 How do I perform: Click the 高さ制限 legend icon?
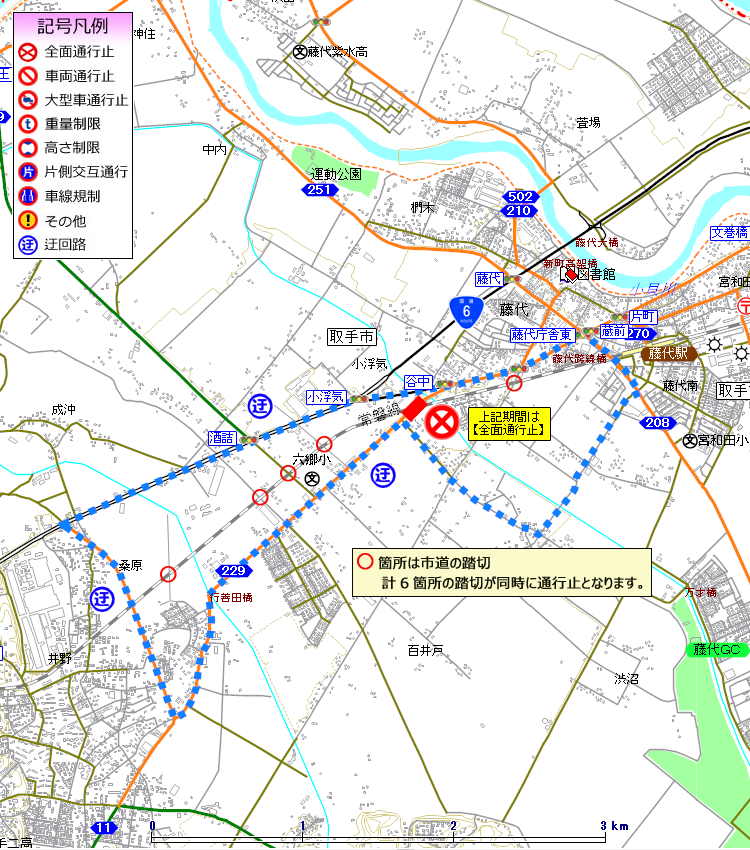[28, 148]
